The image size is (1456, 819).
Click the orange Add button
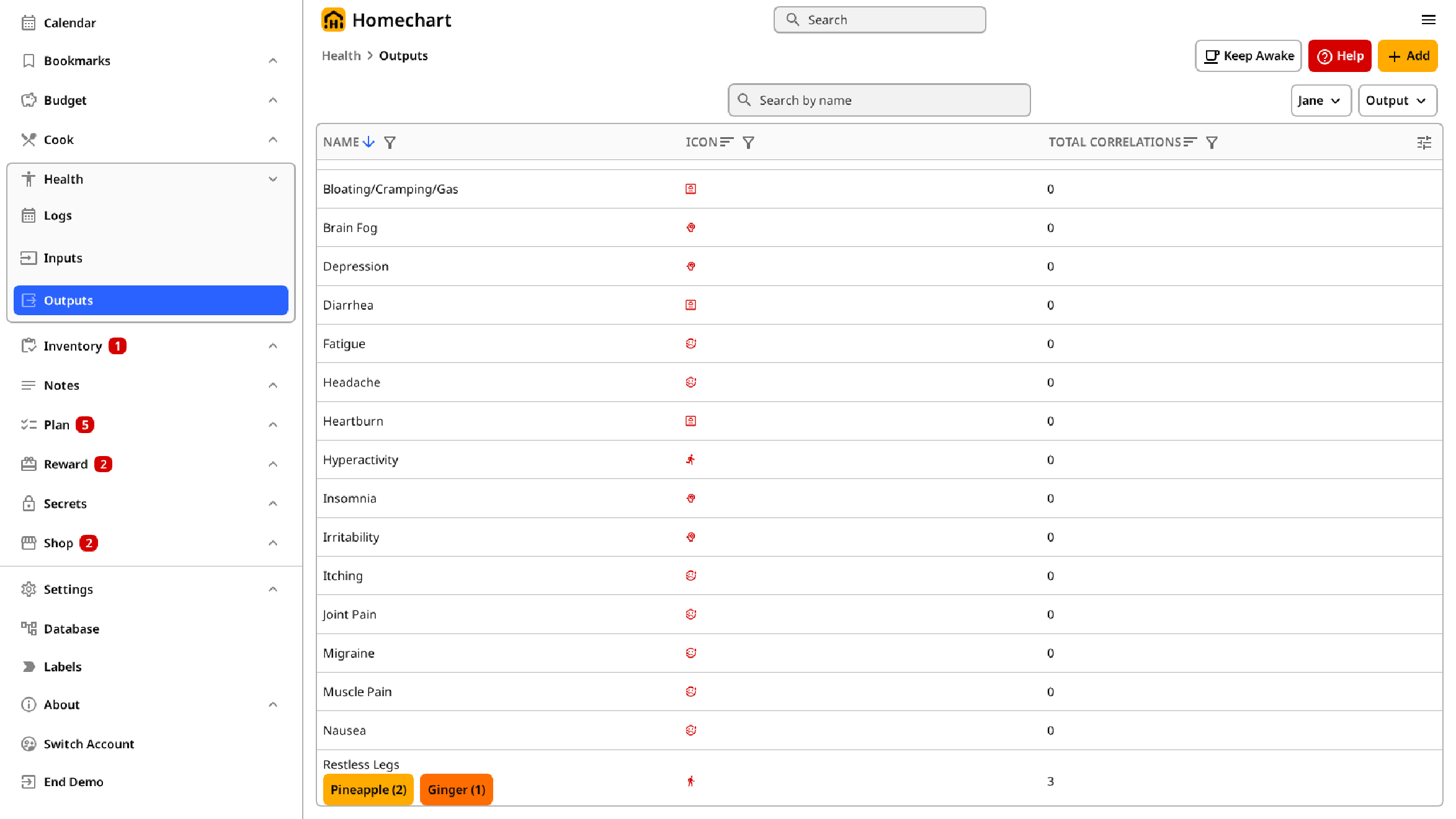pyautogui.click(x=1407, y=56)
